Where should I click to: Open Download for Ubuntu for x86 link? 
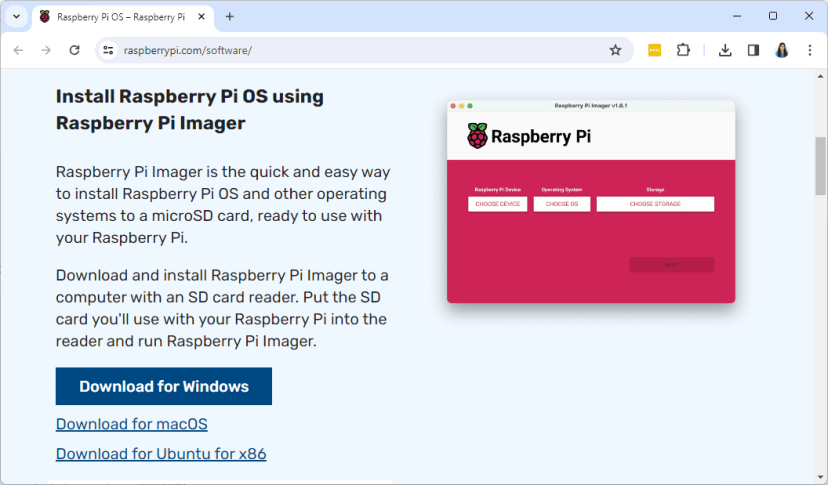coord(161,454)
